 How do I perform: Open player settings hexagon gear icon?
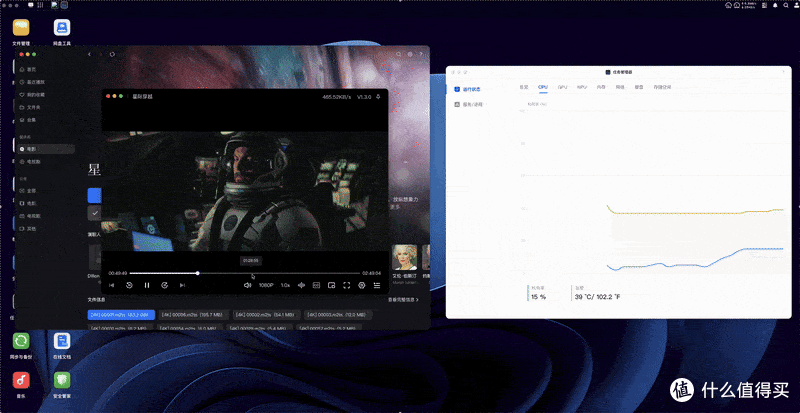tap(362, 285)
